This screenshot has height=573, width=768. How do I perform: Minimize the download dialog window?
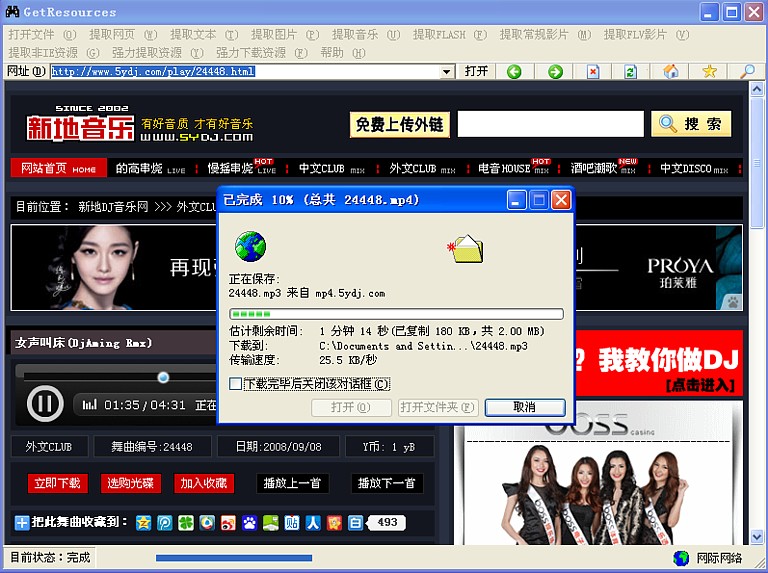click(516, 200)
